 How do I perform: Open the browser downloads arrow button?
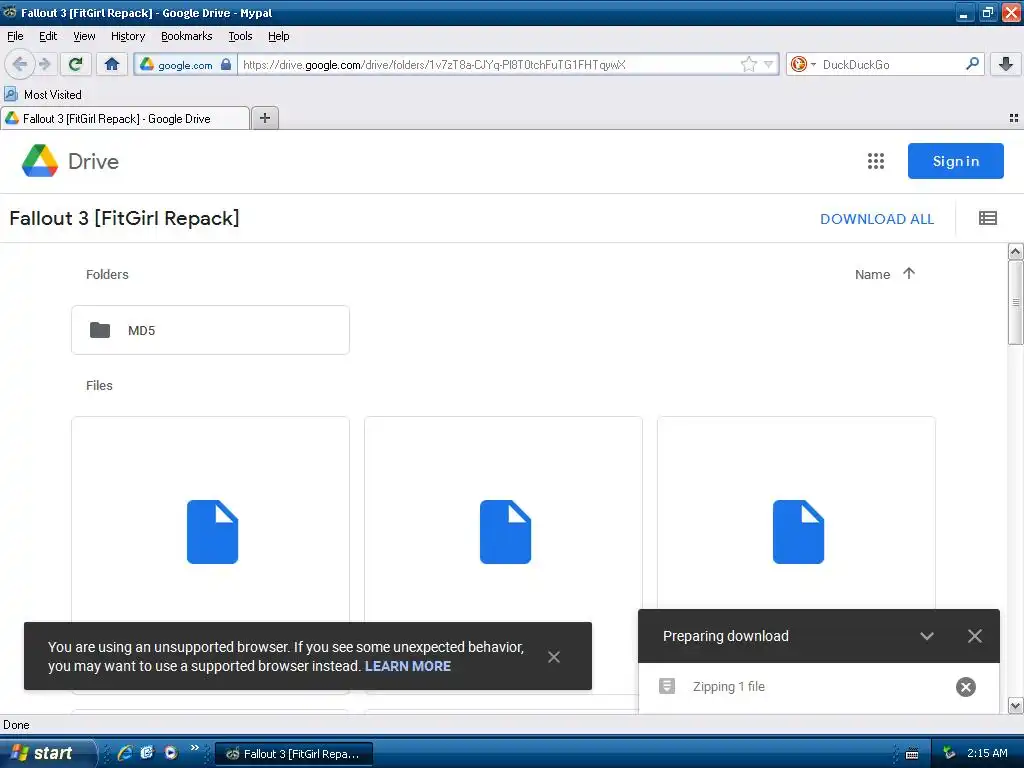point(1006,64)
